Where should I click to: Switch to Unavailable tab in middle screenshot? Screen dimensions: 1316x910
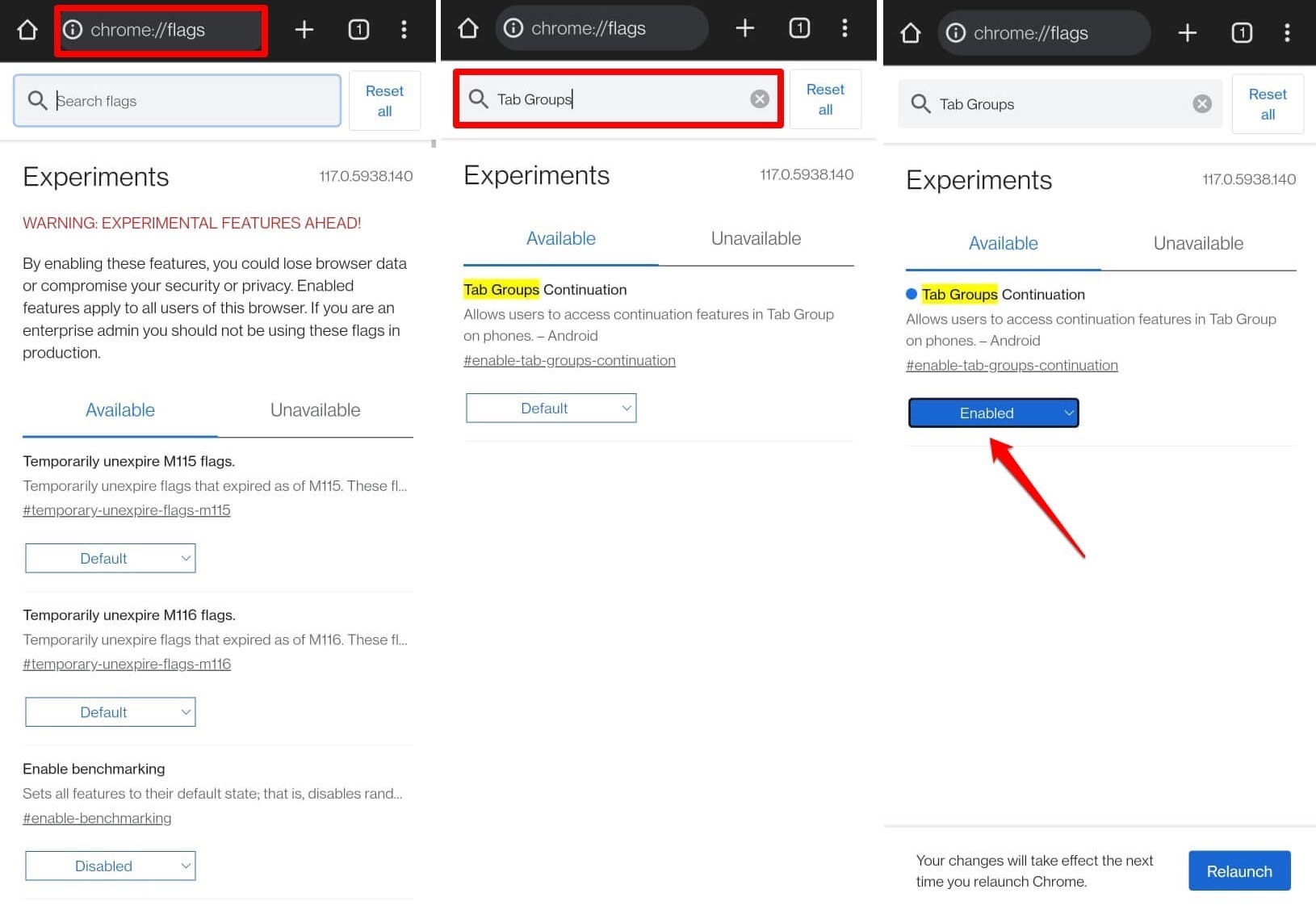click(x=756, y=239)
